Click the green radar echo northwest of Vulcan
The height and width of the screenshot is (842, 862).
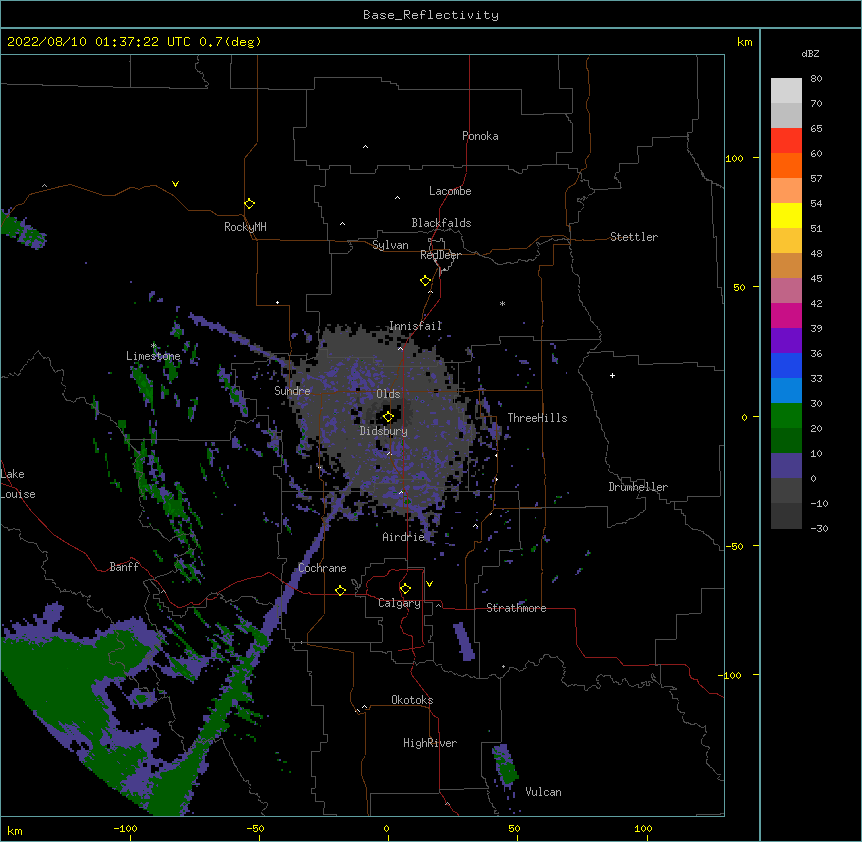pyautogui.click(x=505, y=767)
